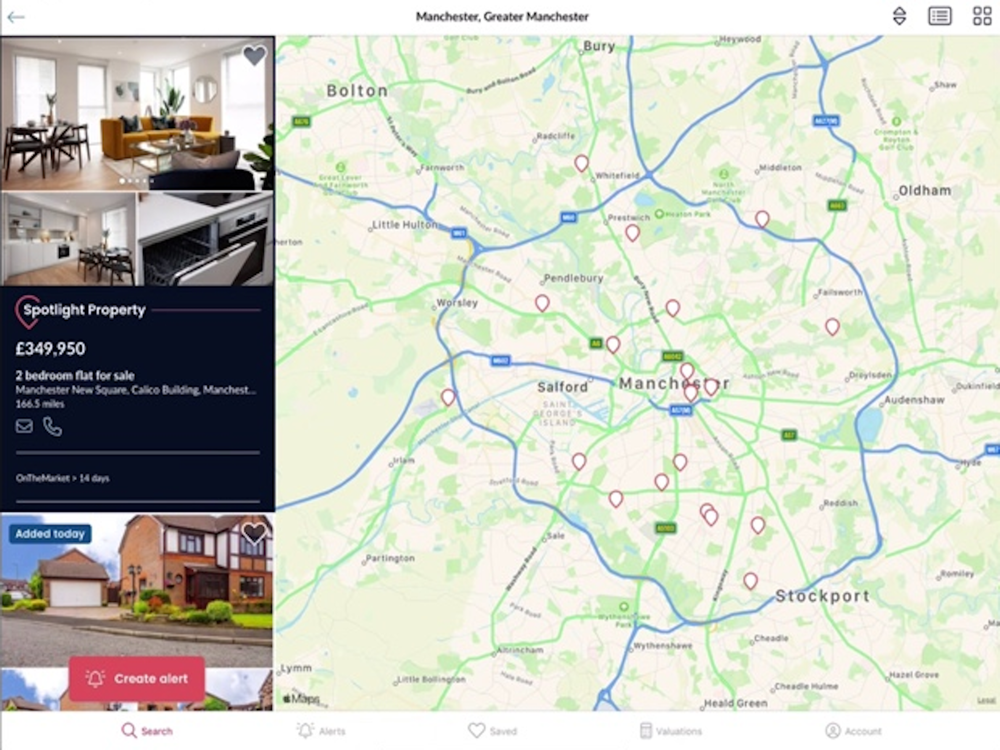The height and width of the screenshot is (750, 1000).
Task: Select the property pin west of Salford
Action: (x=448, y=398)
